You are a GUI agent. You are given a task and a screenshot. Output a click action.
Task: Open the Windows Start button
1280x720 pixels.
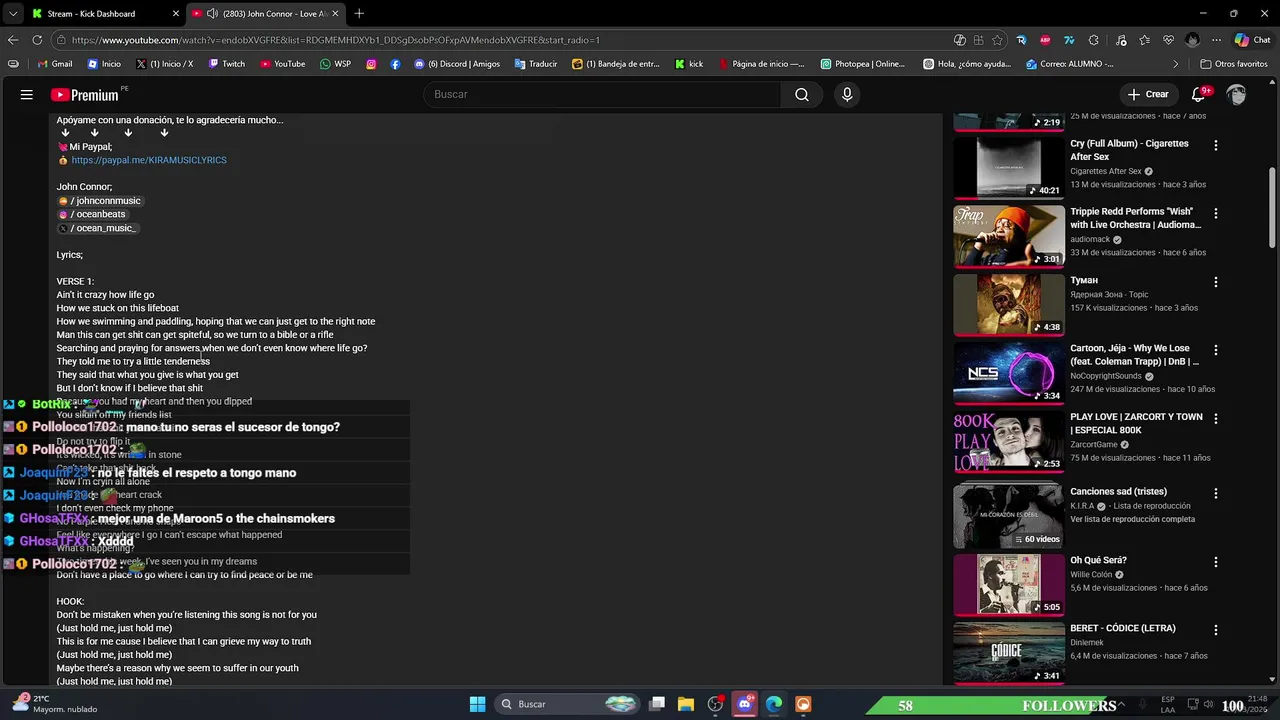(477, 704)
